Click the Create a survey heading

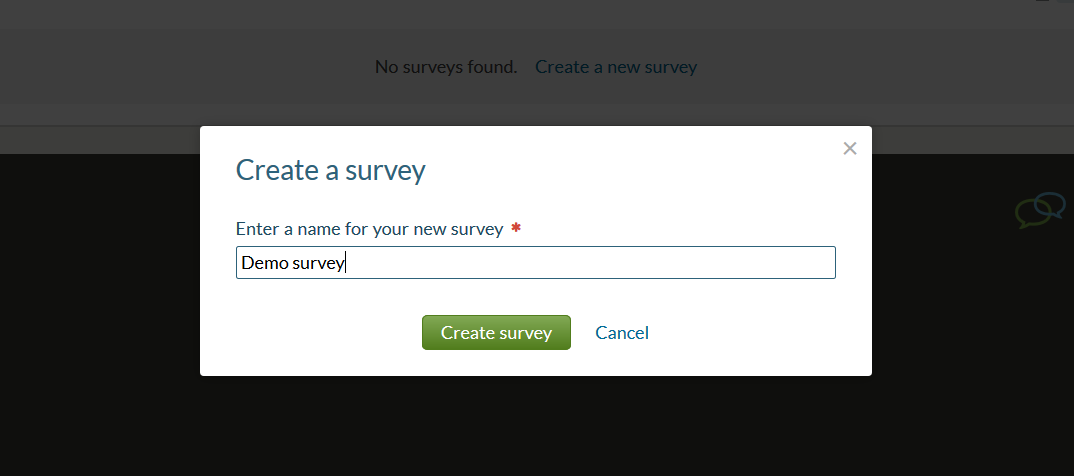click(330, 170)
